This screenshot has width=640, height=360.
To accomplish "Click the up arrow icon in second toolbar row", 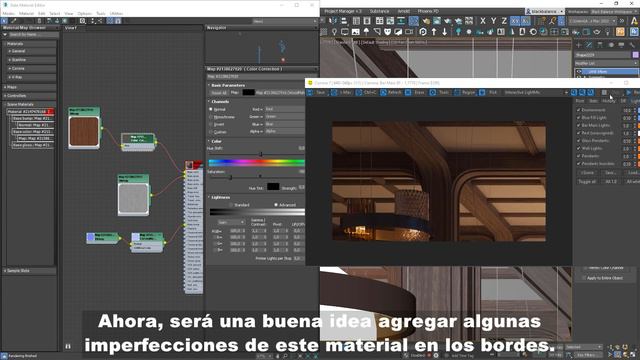I will tap(434, 31).
